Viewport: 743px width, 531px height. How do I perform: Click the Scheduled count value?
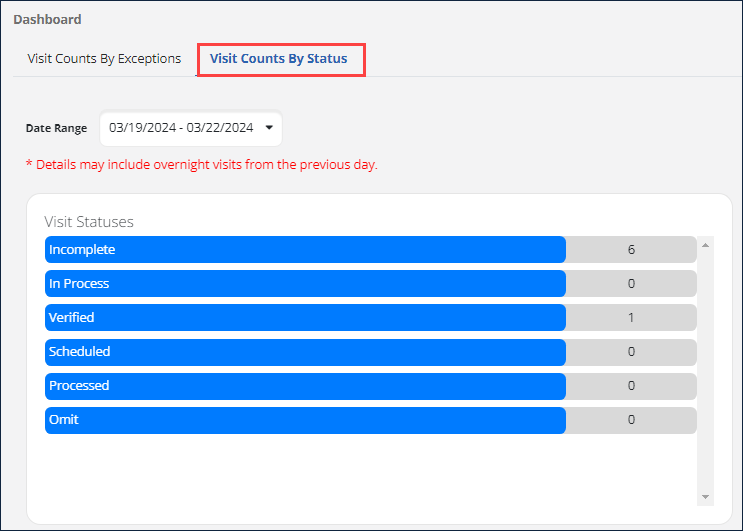631,352
